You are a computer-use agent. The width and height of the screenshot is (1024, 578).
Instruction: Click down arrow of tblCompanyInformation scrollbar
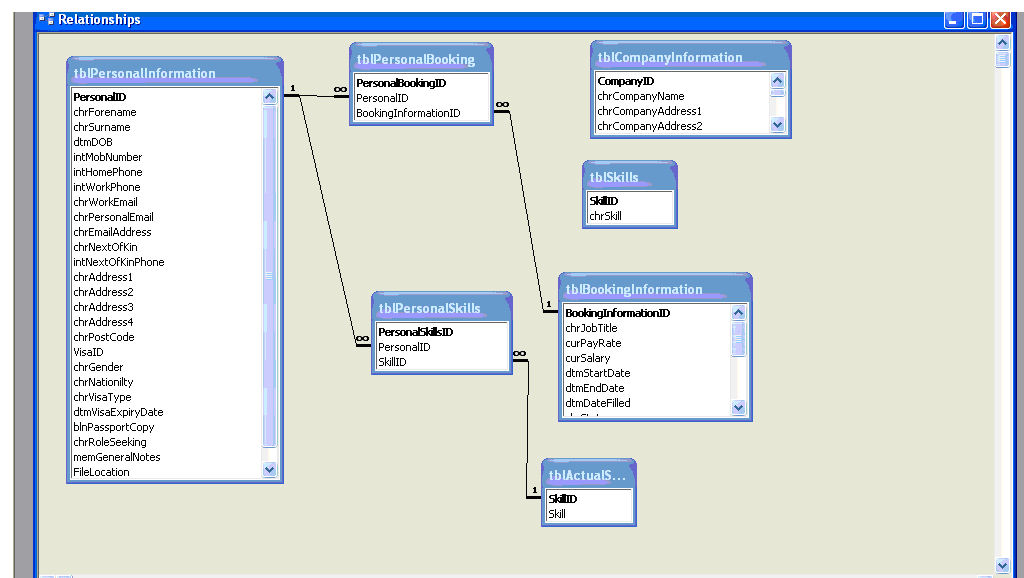click(x=777, y=124)
